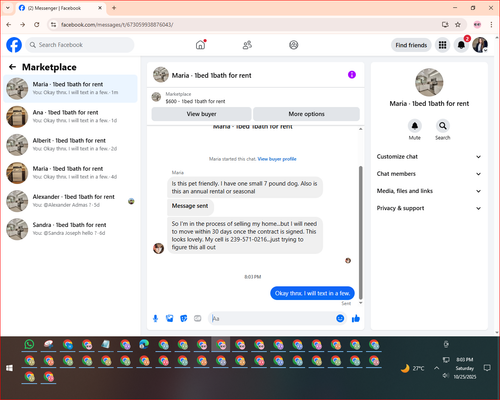Click the More options button
This screenshot has width=500, height=400.
[306, 114]
